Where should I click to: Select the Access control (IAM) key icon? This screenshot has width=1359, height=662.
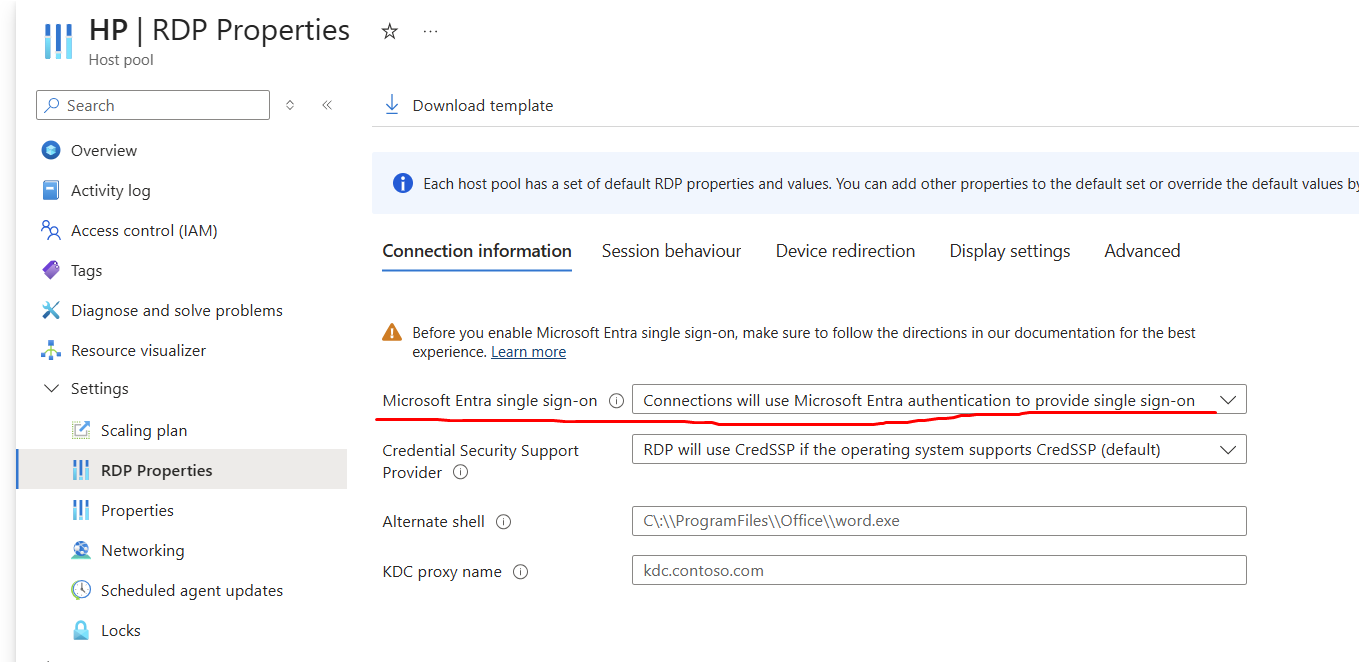coord(50,230)
